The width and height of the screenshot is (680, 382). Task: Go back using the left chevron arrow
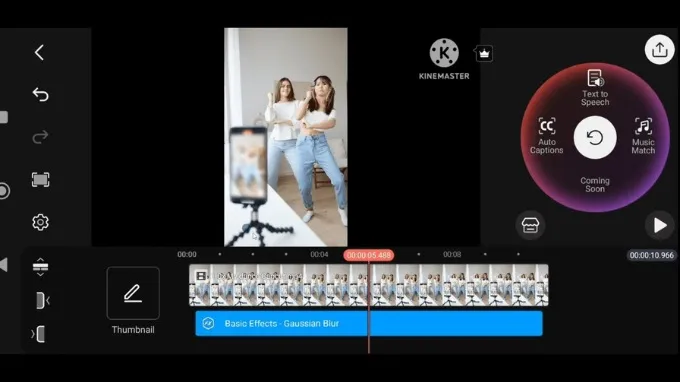[39, 52]
